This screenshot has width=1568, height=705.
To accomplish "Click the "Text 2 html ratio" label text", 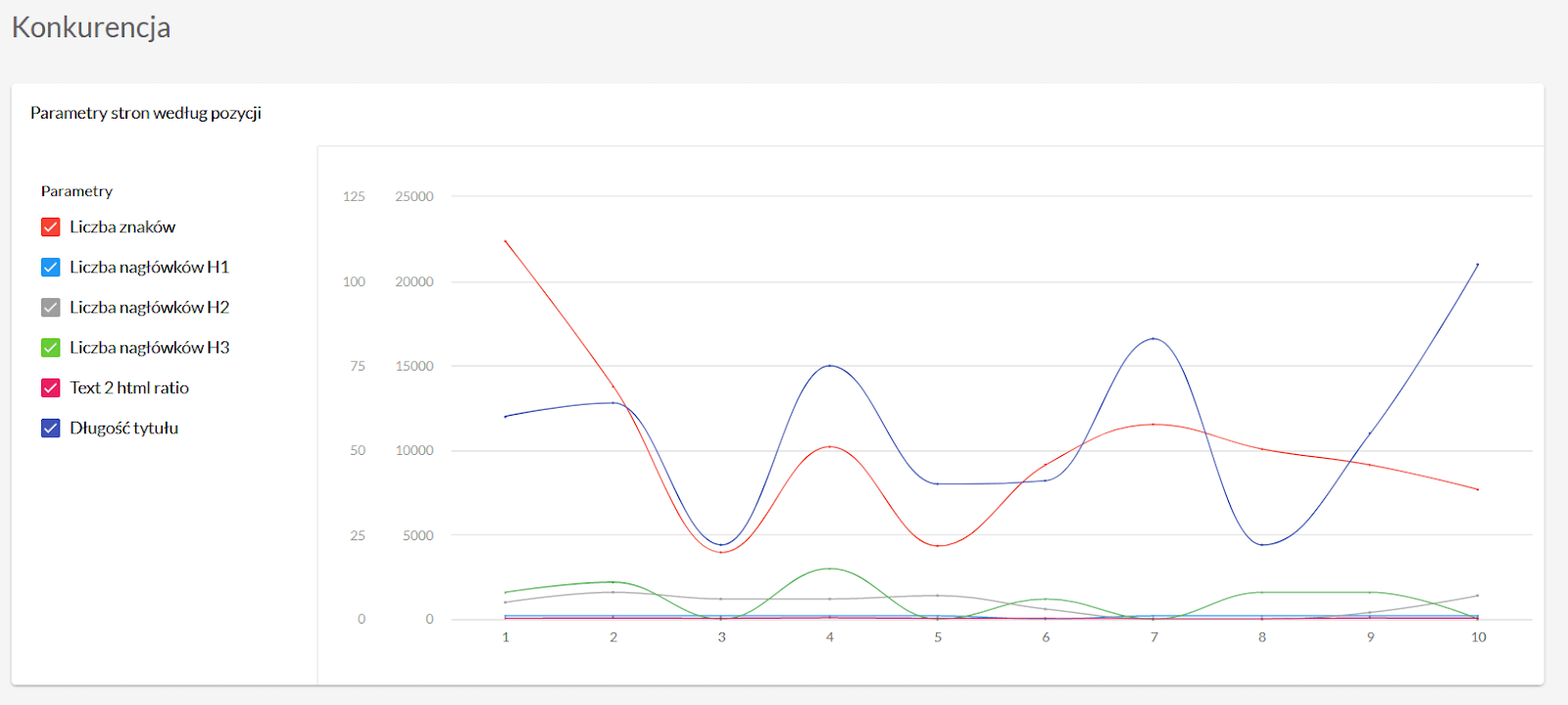I will [129, 388].
